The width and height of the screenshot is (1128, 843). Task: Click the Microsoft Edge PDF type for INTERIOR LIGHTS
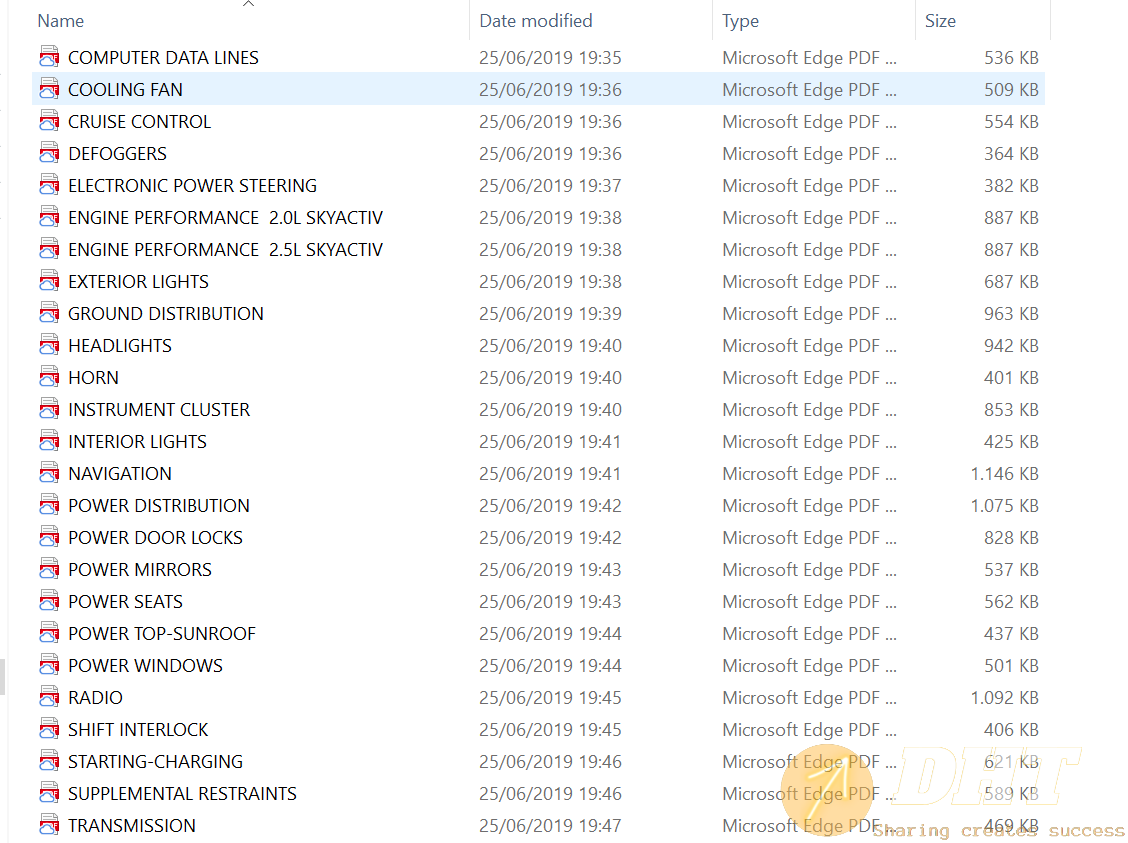coord(809,442)
